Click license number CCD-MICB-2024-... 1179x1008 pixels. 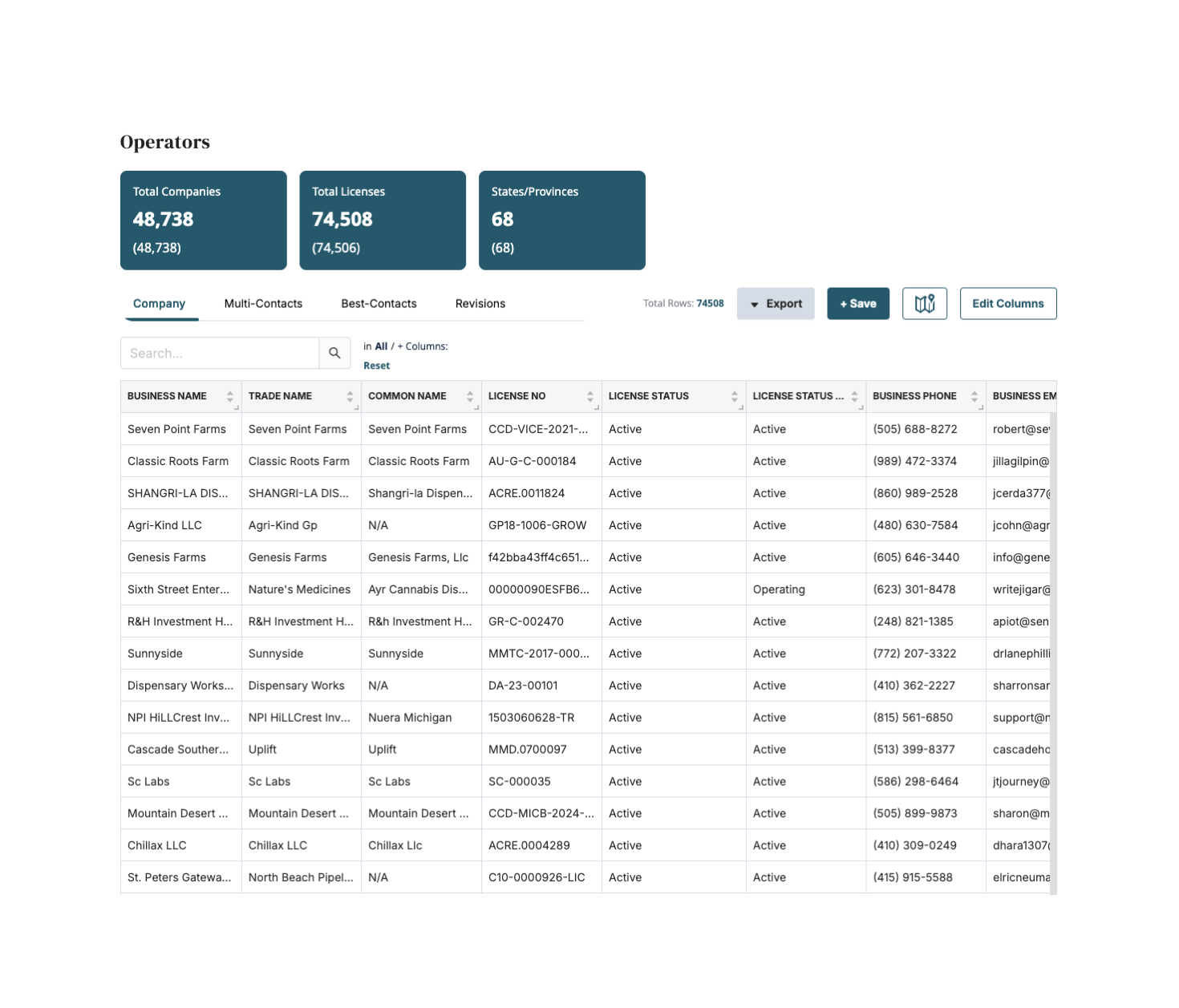[541, 813]
